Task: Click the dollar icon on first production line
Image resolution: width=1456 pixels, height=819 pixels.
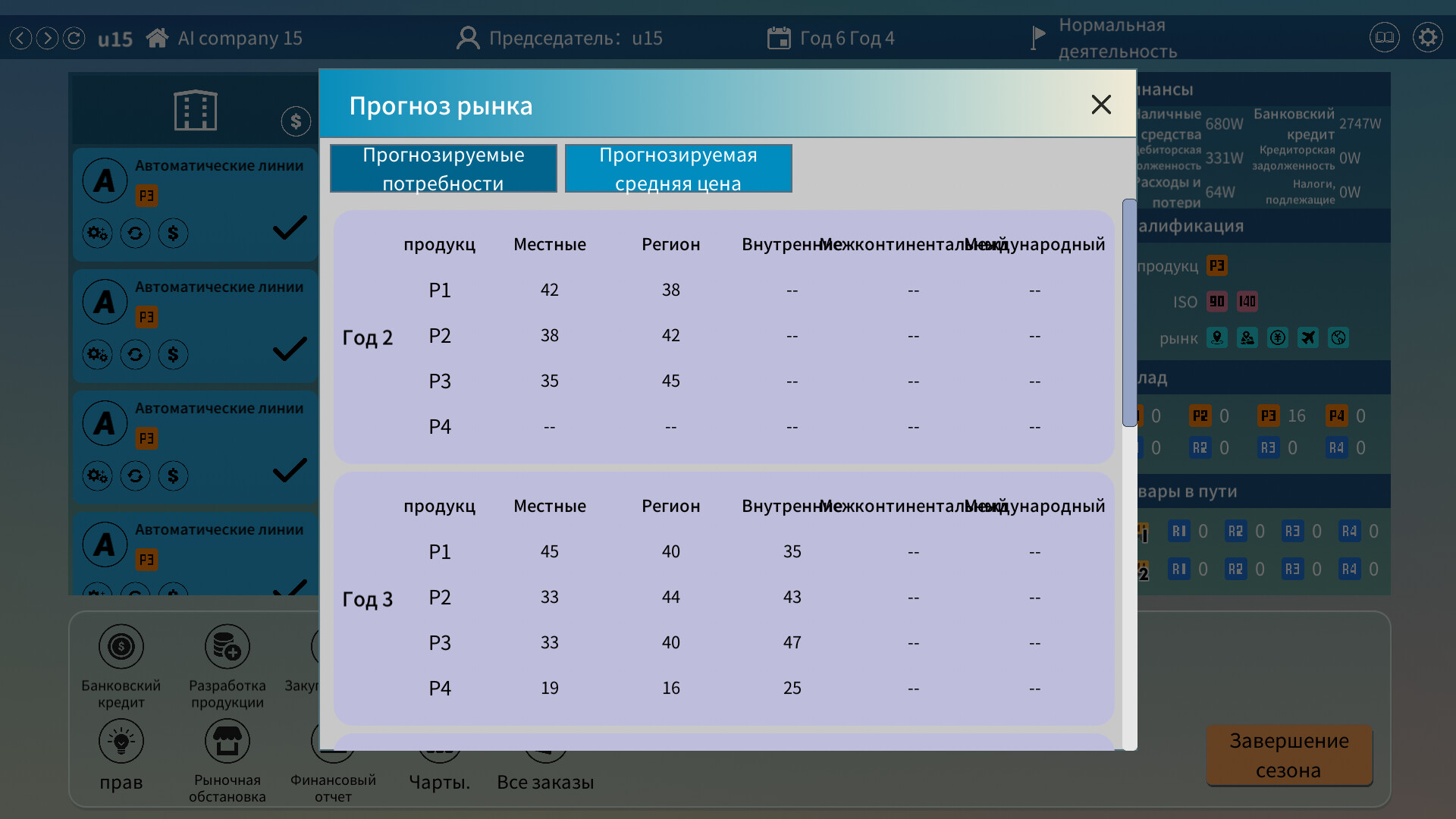Action: click(x=173, y=233)
